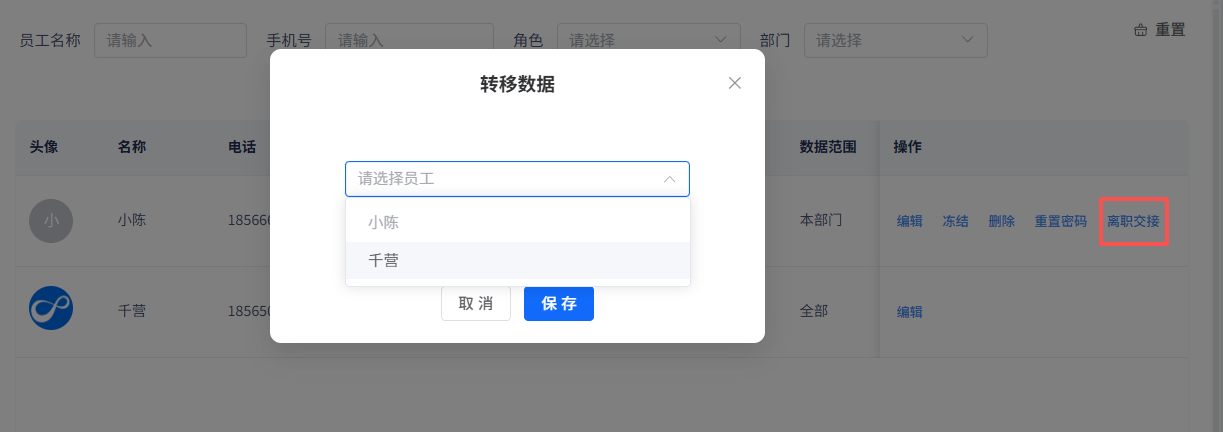The height and width of the screenshot is (432, 1223).
Task: Click the 取消 cancel button
Action: (476, 304)
